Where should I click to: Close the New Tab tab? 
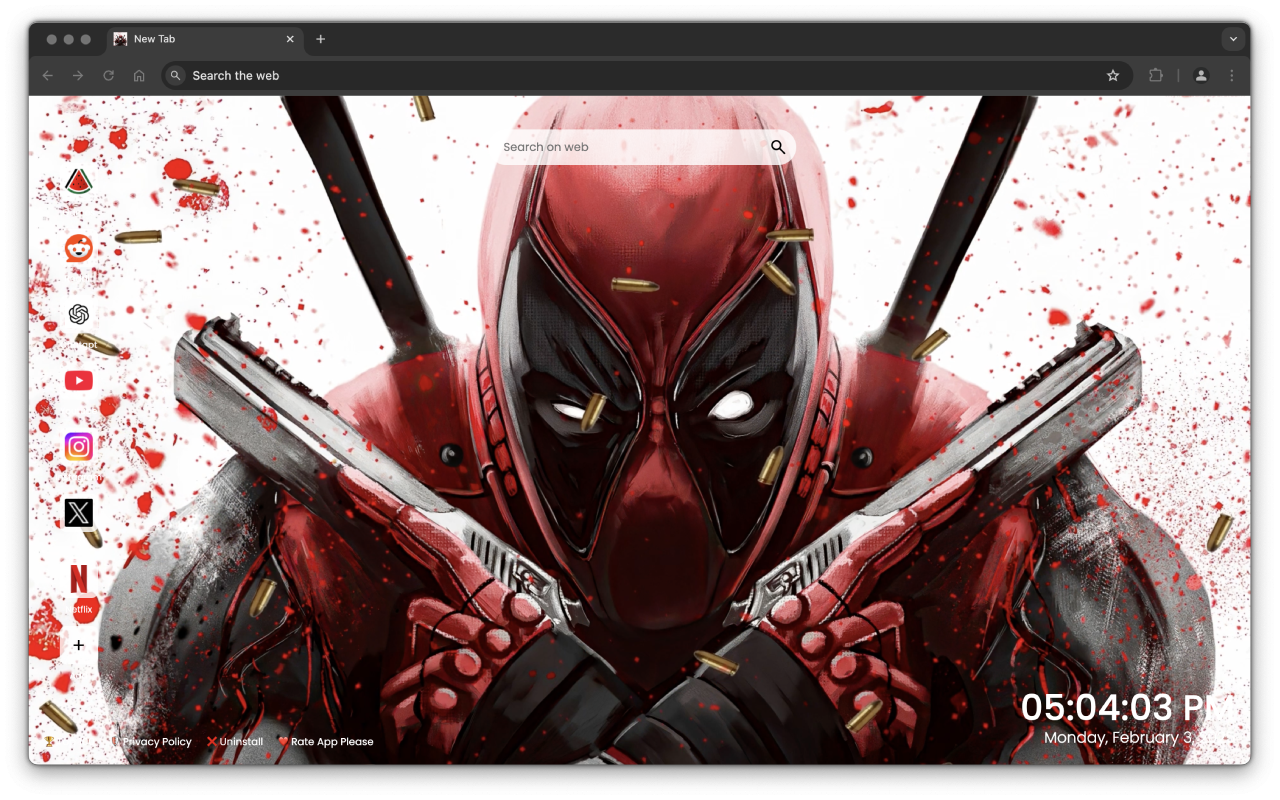pyautogui.click(x=290, y=39)
